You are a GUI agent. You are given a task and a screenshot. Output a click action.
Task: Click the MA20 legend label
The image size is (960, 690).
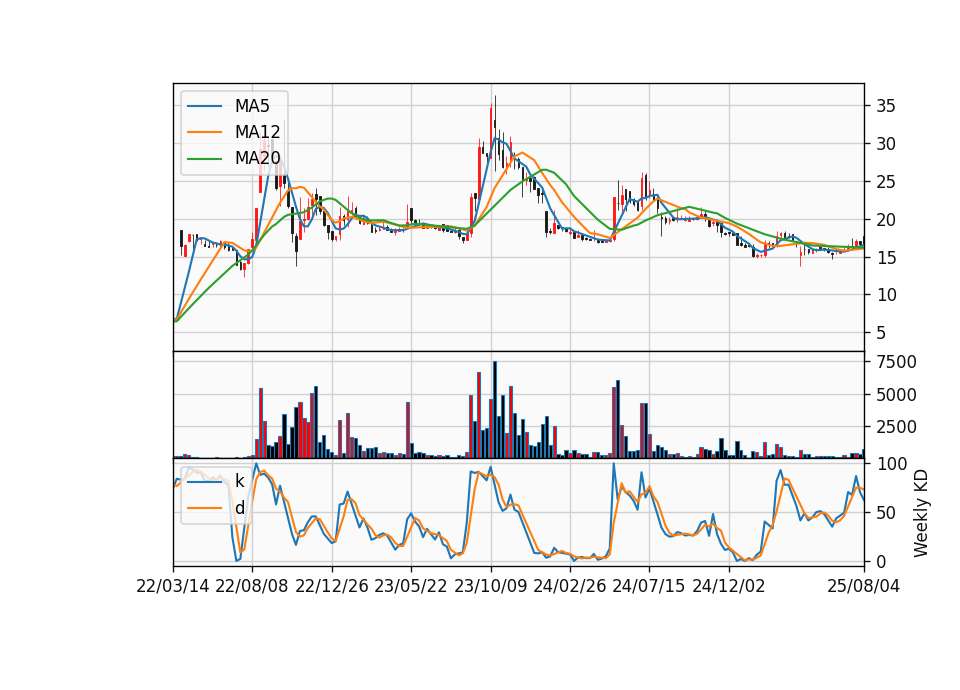coord(257,158)
